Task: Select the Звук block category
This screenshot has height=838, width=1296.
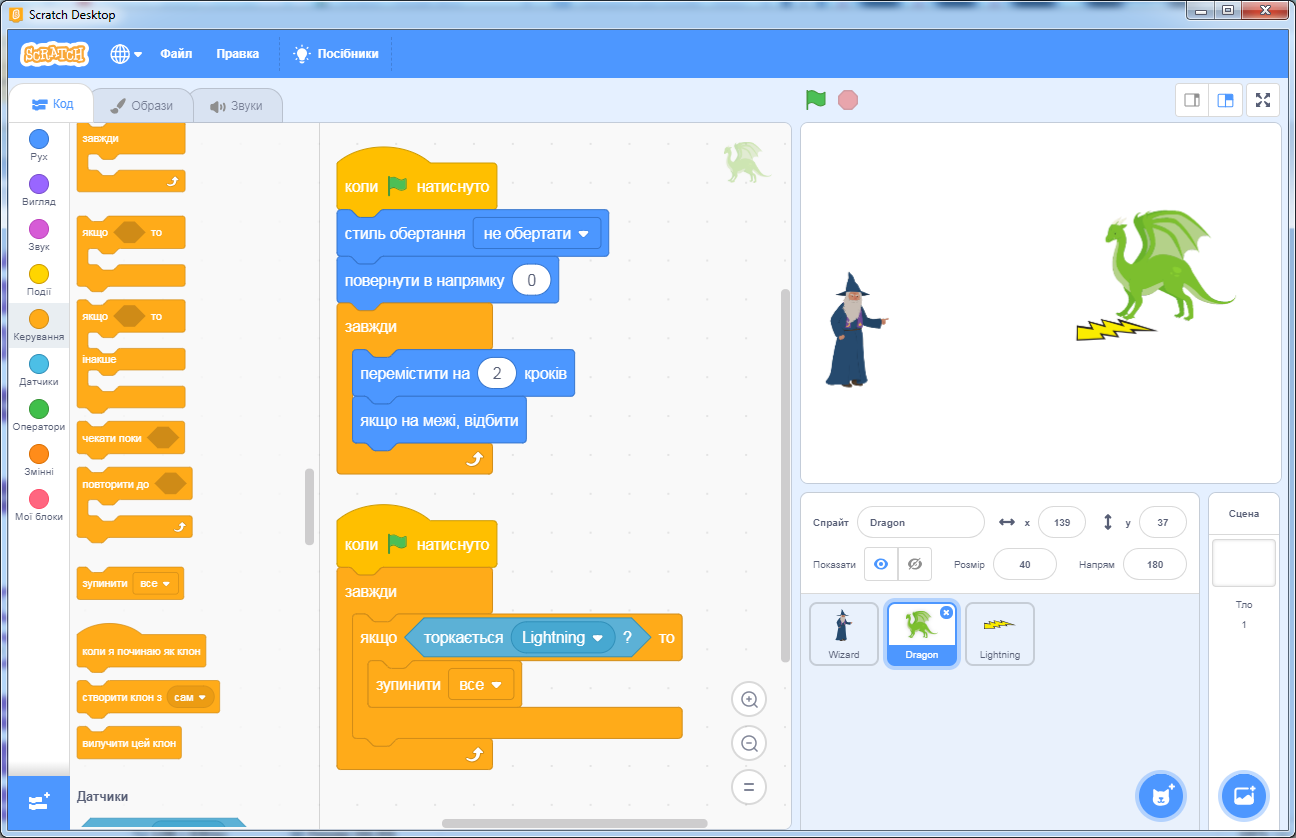Action: (x=39, y=235)
